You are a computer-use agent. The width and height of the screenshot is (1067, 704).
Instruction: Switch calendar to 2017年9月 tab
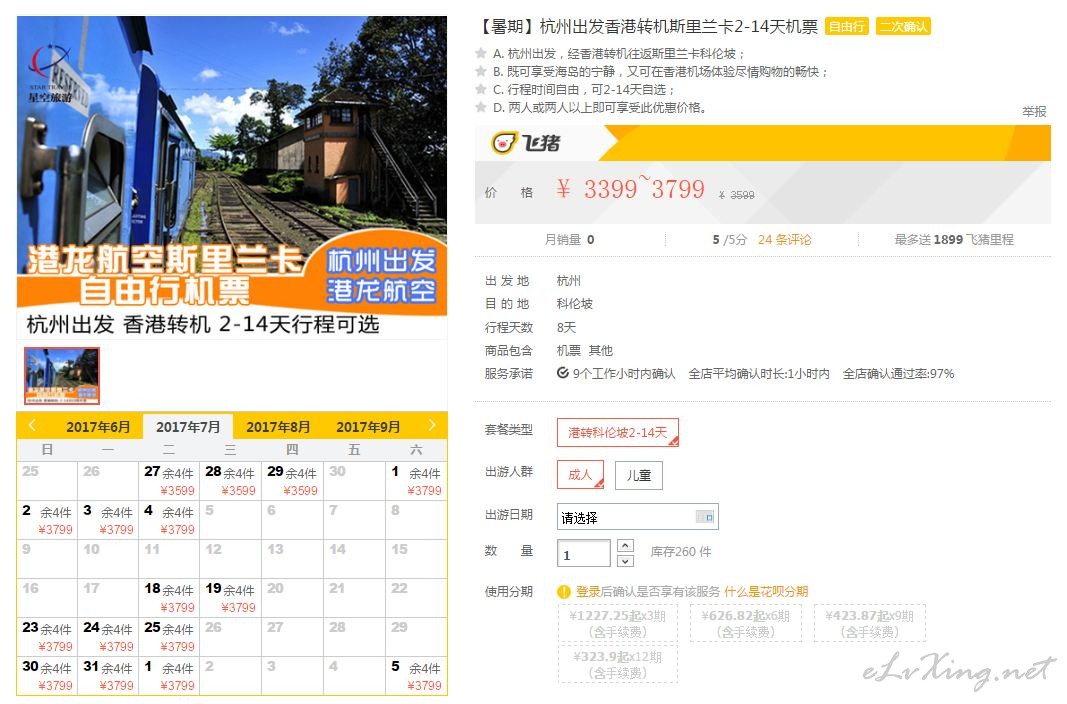click(x=367, y=426)
